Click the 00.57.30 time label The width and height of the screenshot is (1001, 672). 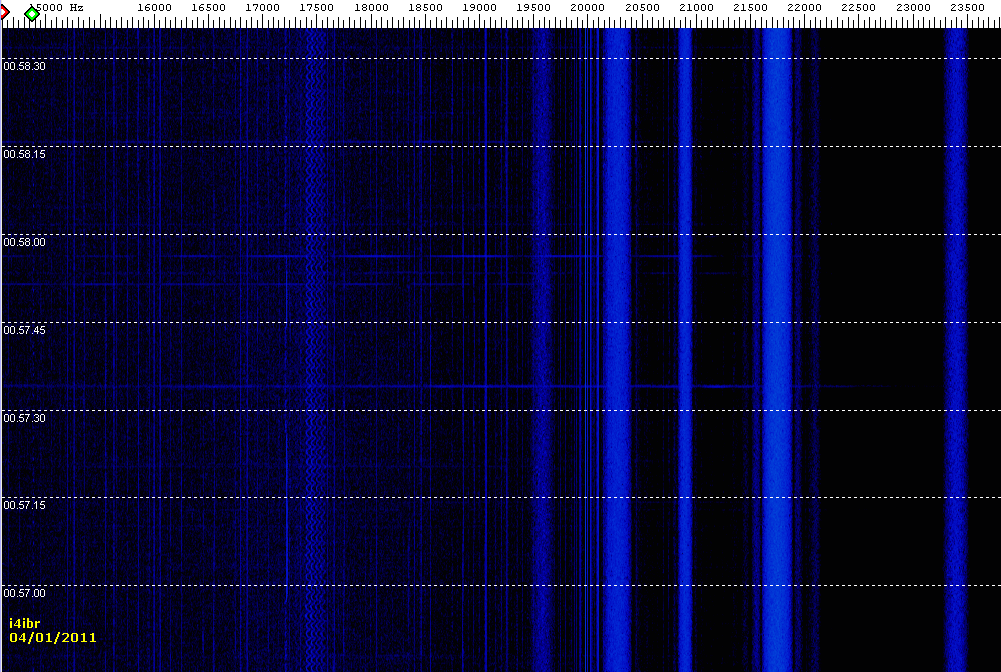24,418
